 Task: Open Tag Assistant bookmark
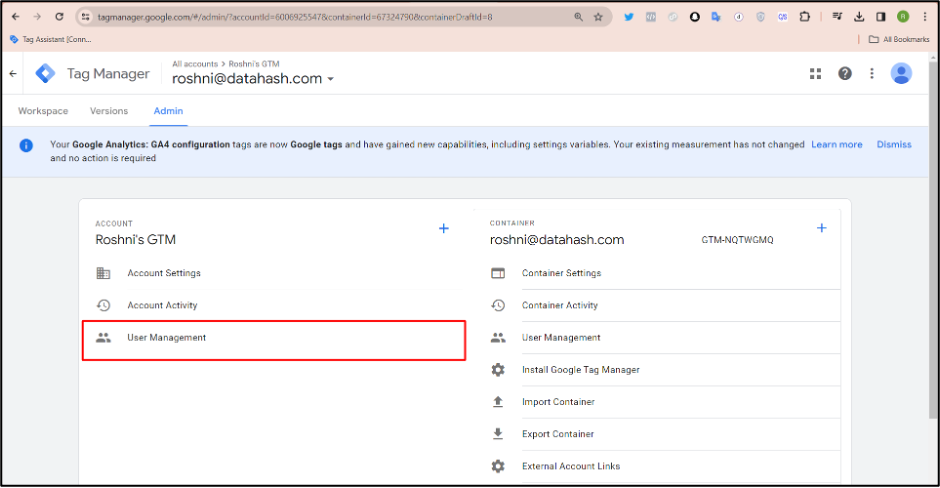[50, 40]
